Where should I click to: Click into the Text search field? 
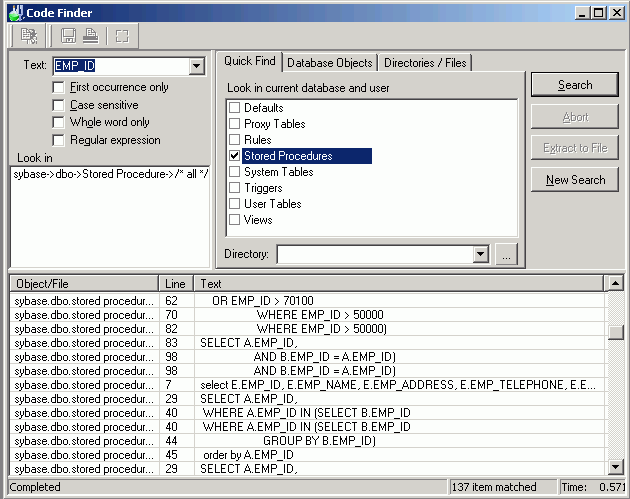(x=121, y=66)
